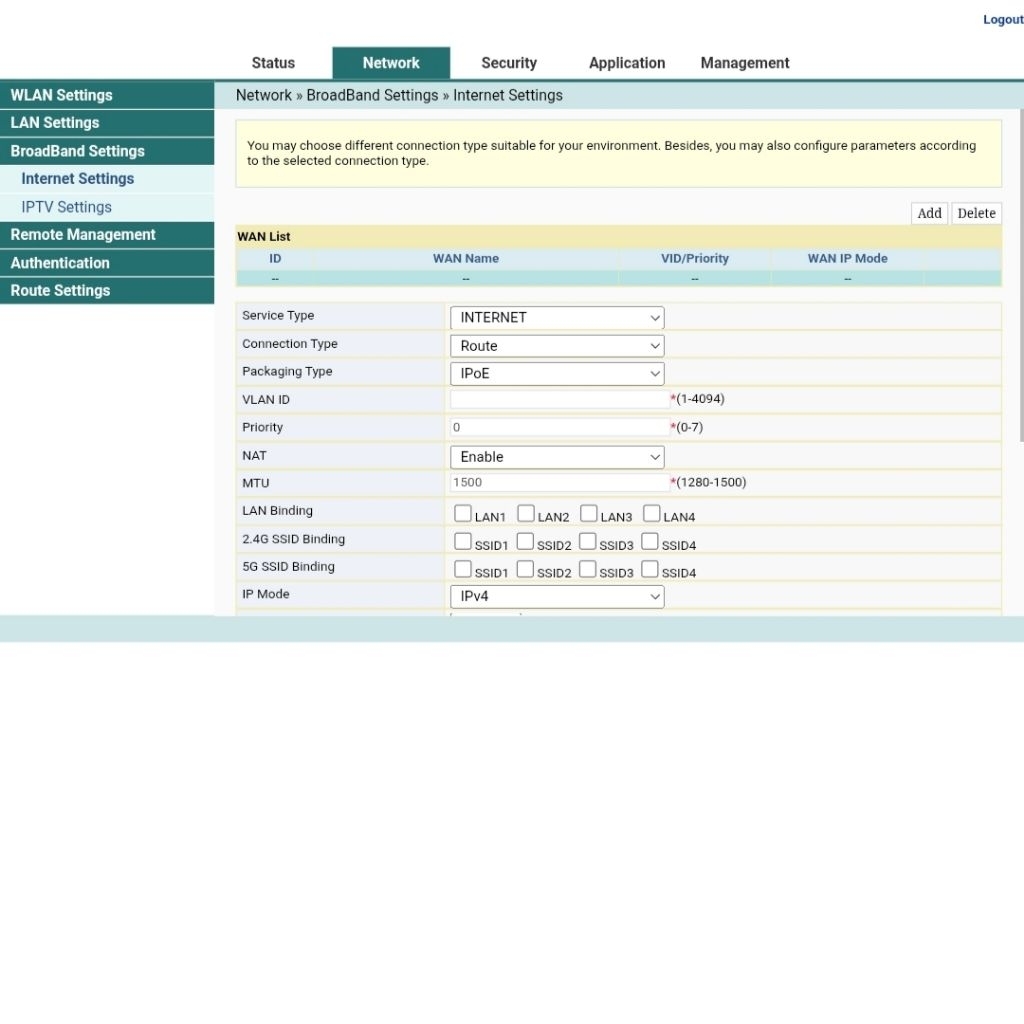Screen dimensions: 1024x1024
Task: Open the Service Type dropdown
Action: 557,317
